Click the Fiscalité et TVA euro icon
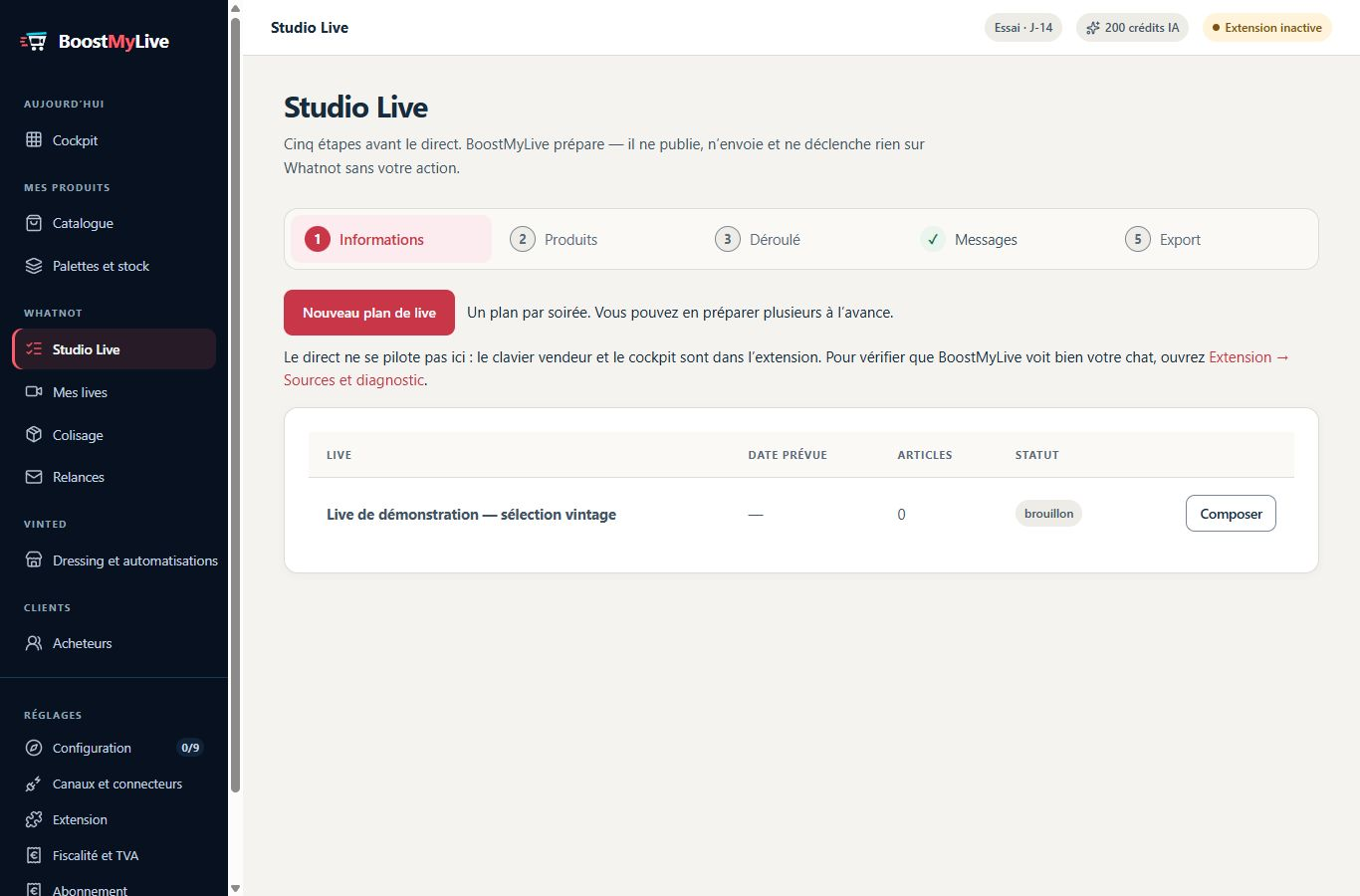The image size is (1360, 896). pyautogui.click(x=34, y=855)
